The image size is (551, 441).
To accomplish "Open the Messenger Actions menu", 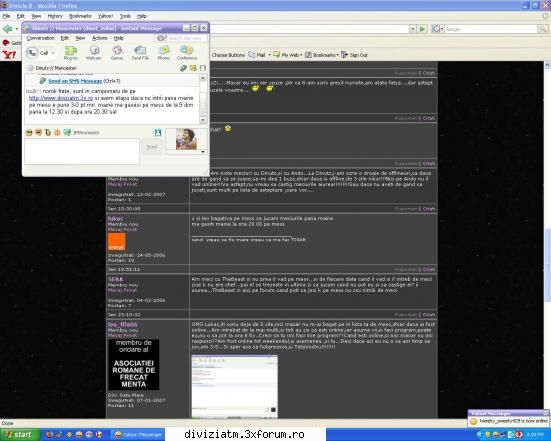I will pos(99,38).
